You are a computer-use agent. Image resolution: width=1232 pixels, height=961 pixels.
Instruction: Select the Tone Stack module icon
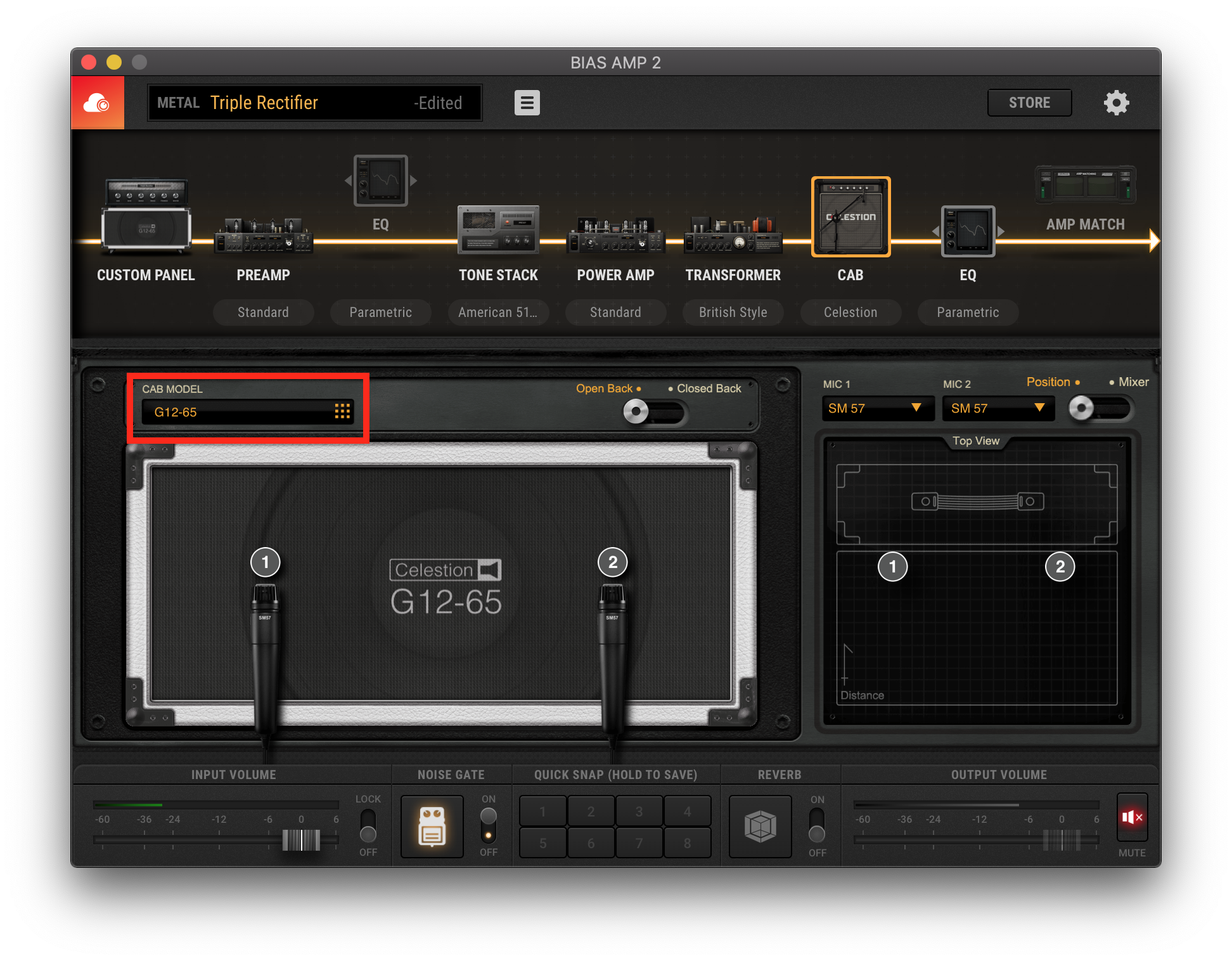click(x=498, y=229)
